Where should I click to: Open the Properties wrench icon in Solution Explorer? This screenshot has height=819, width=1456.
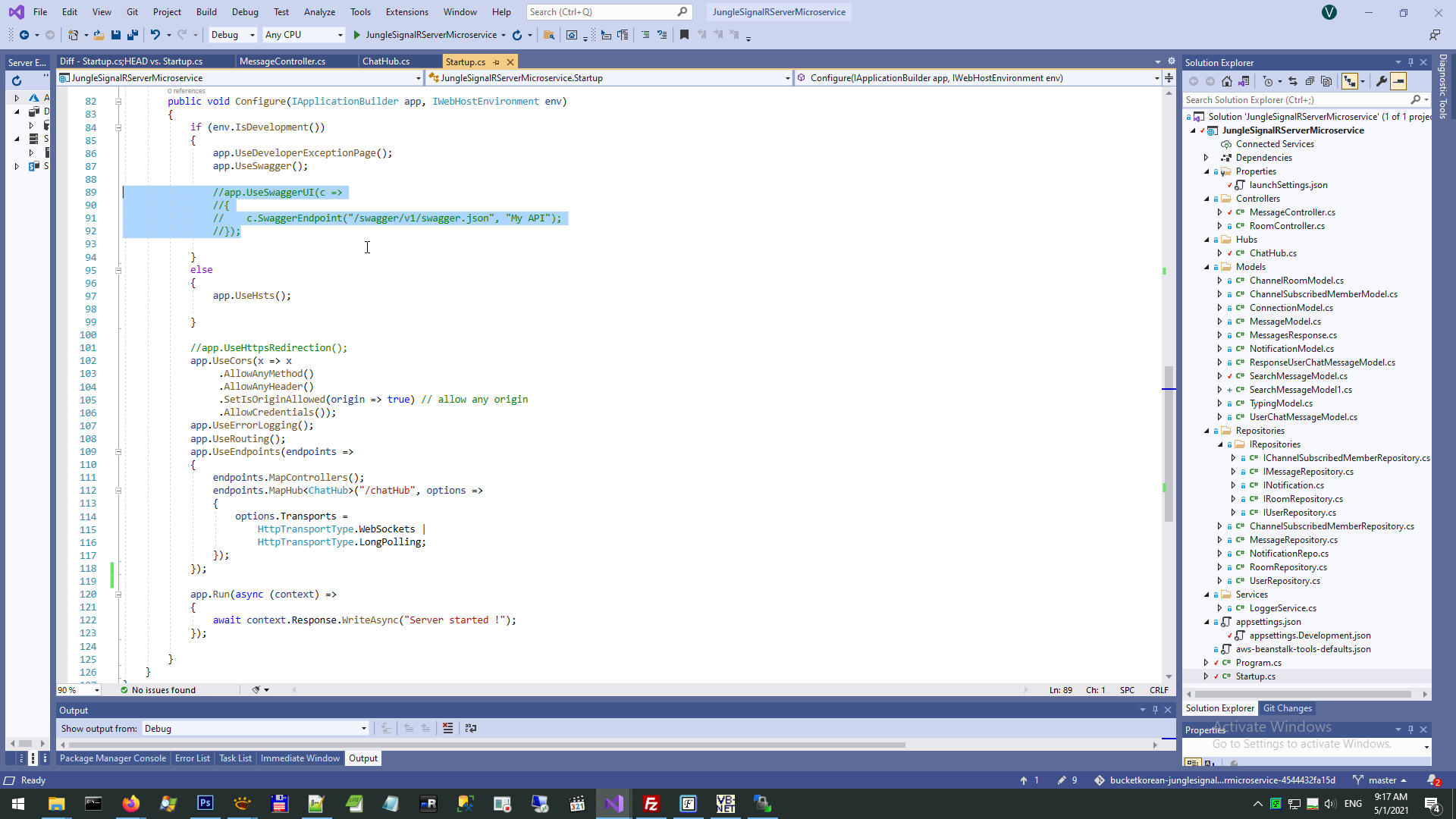(x=1382, y=81)
